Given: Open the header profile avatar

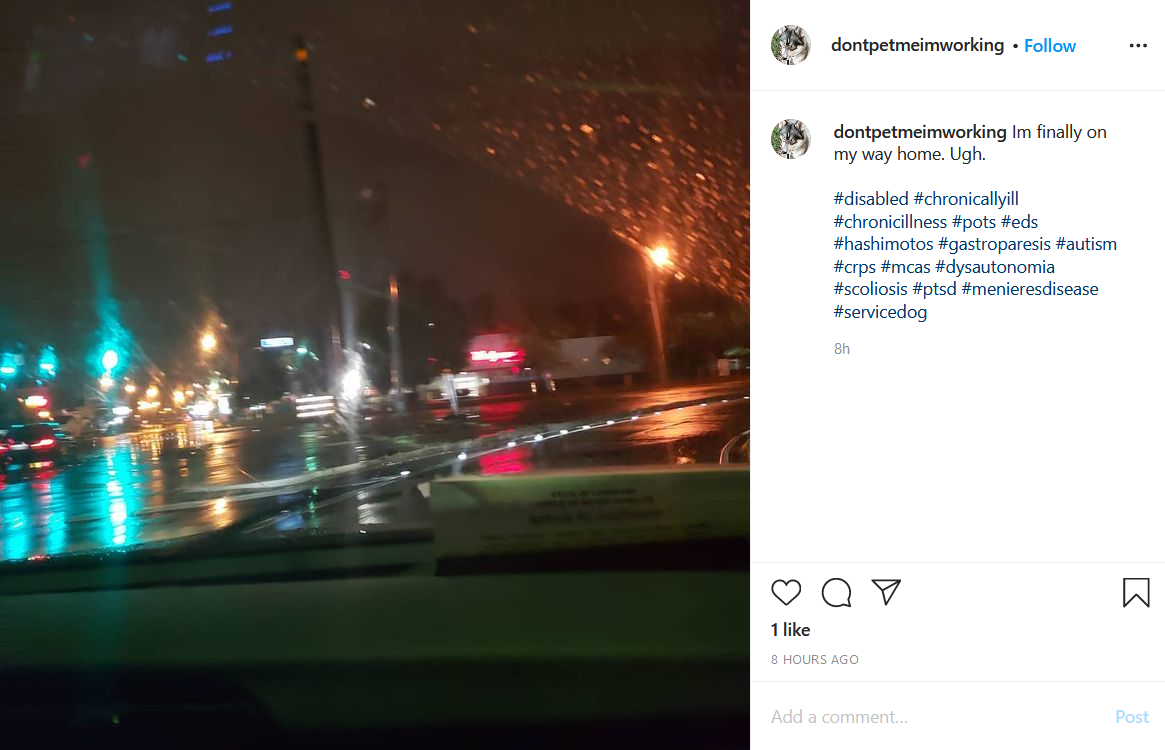Looking at the screenshot, I should coord(791,45).
